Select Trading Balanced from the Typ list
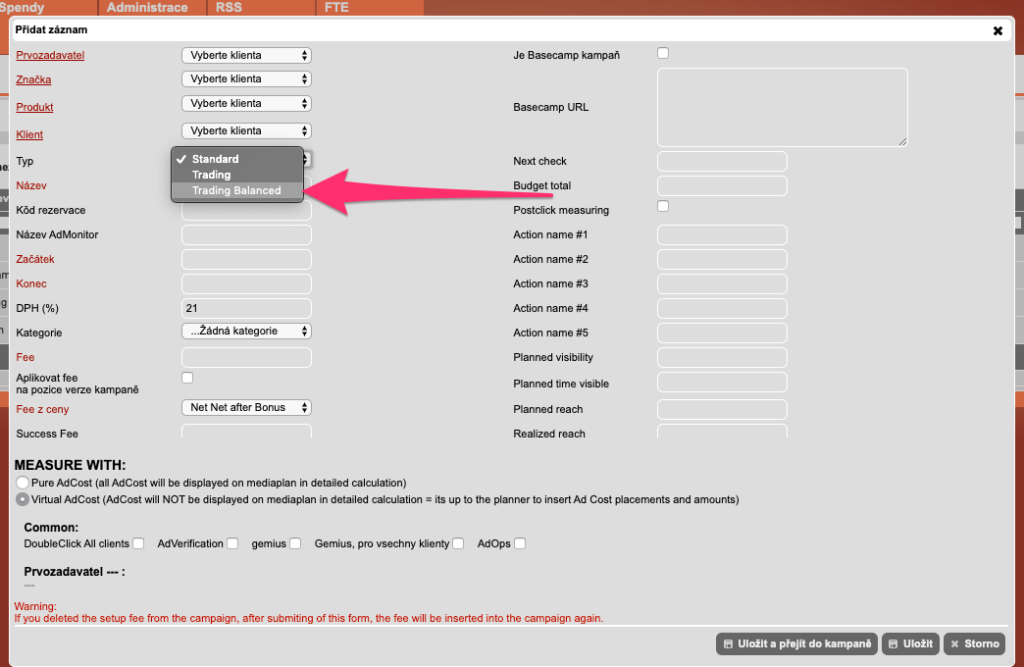Screen dimensions: 1024x667 [237, 191]
